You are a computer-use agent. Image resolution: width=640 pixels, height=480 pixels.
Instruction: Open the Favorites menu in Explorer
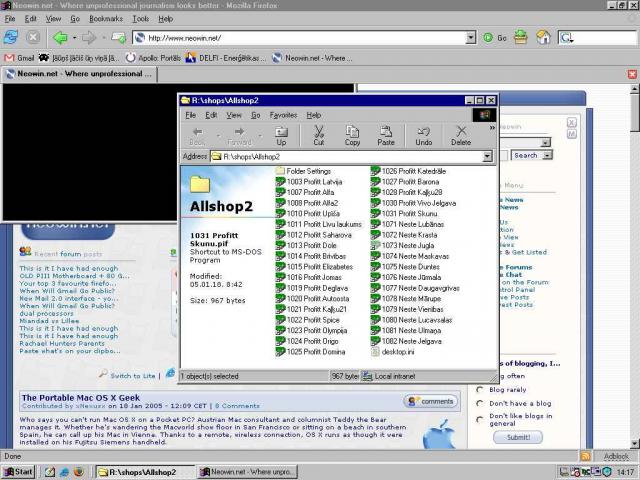click(283, 115)
